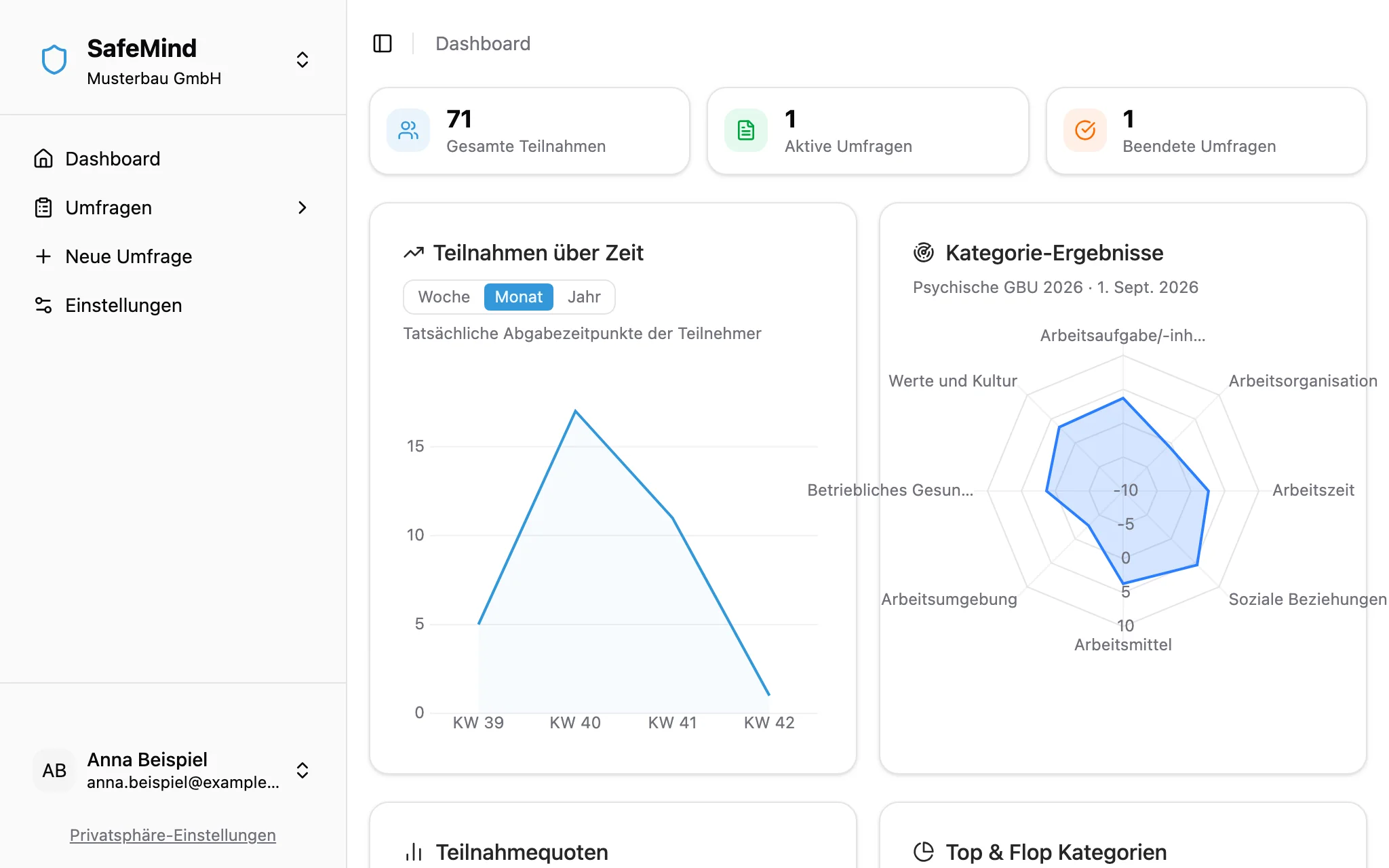
Task: Click the KW 41 axis label
Action: pyautogui.click(x=672, y=723)
